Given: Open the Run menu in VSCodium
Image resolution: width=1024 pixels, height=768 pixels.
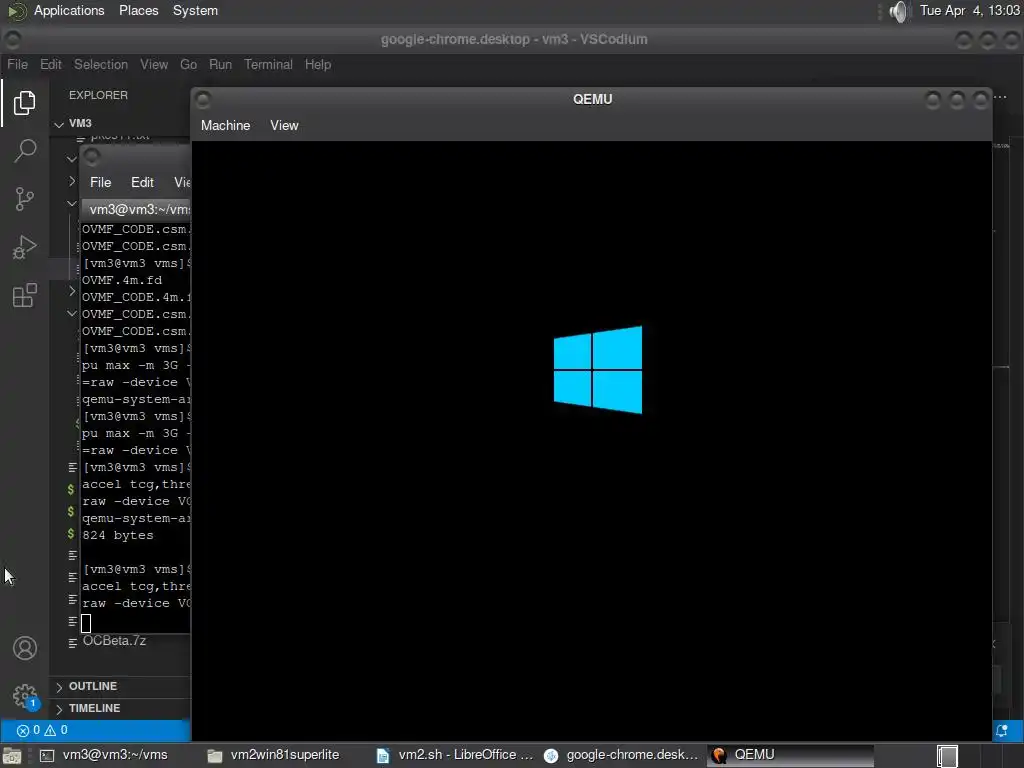Looking at the screenshot, I should click(x=220, y=65).
